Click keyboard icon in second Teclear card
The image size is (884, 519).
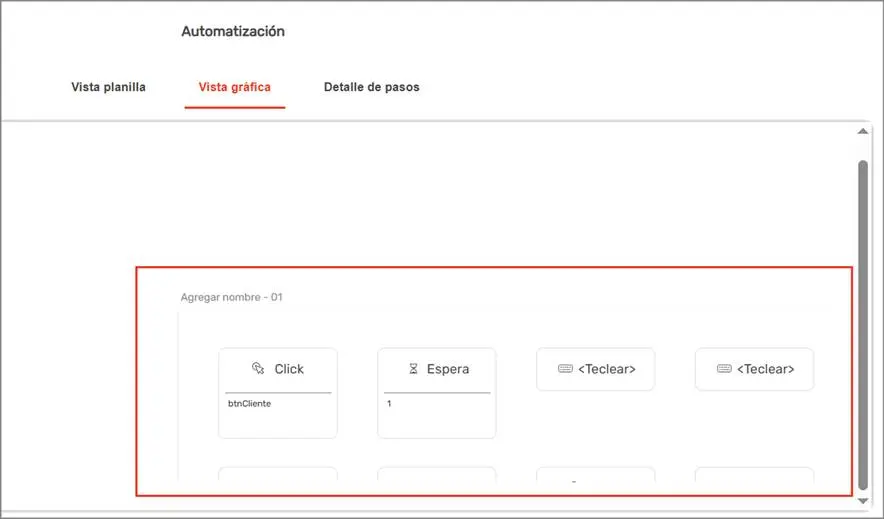(x=724, y=369)
